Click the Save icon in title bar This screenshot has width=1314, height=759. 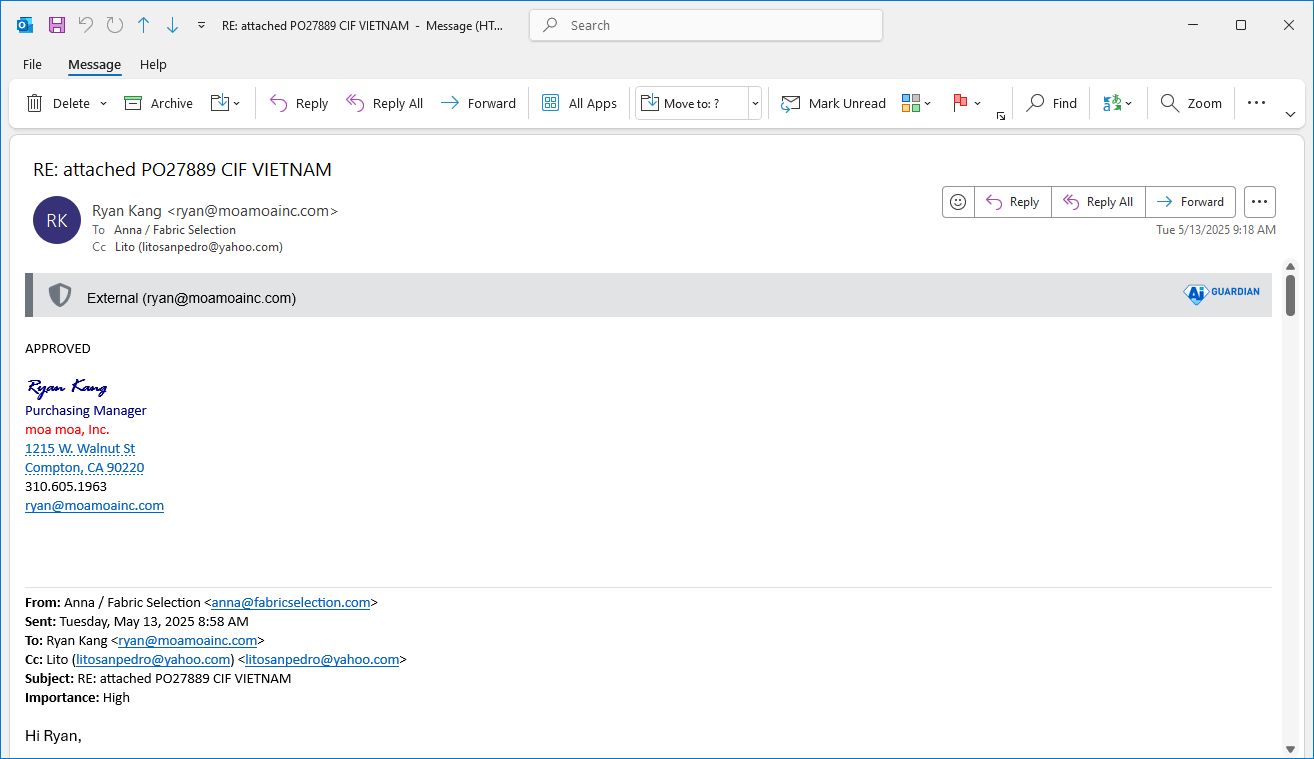(56, 25)
